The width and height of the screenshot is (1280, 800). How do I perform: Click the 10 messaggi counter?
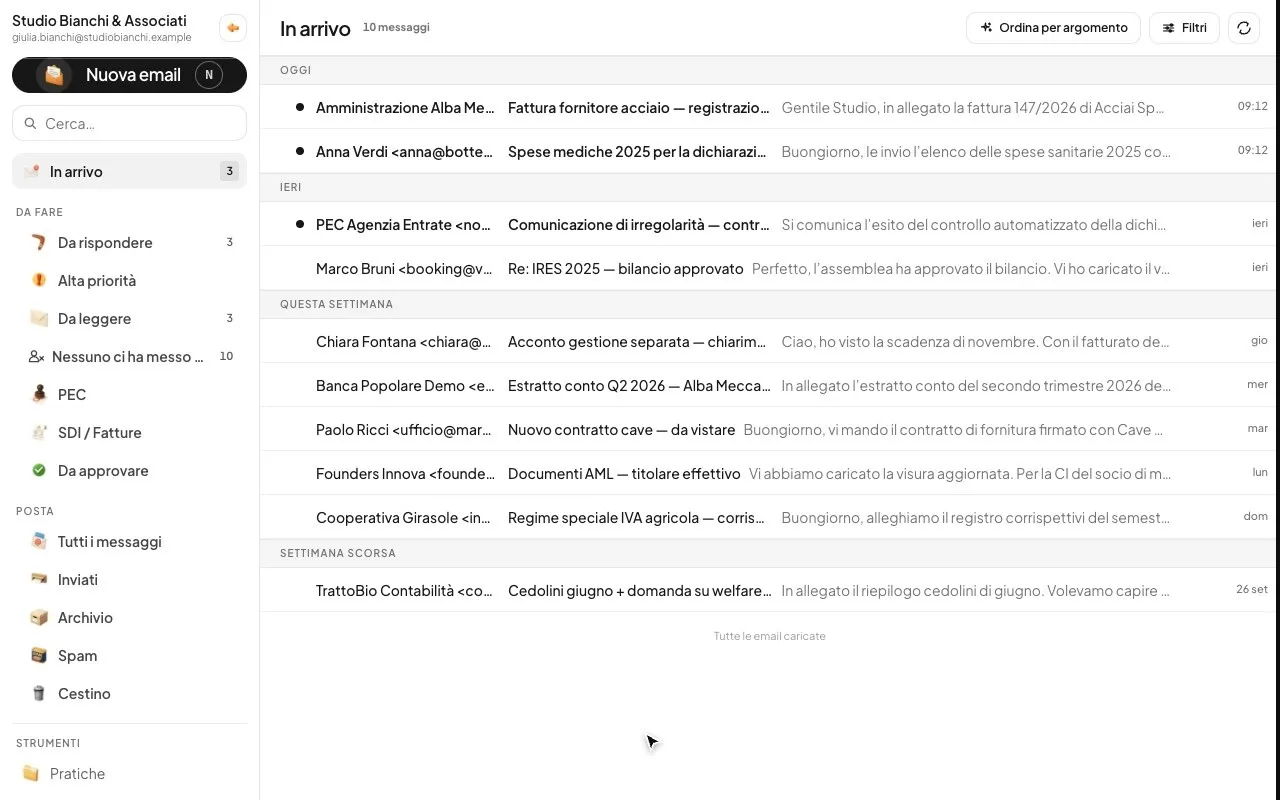pos(396,27)
